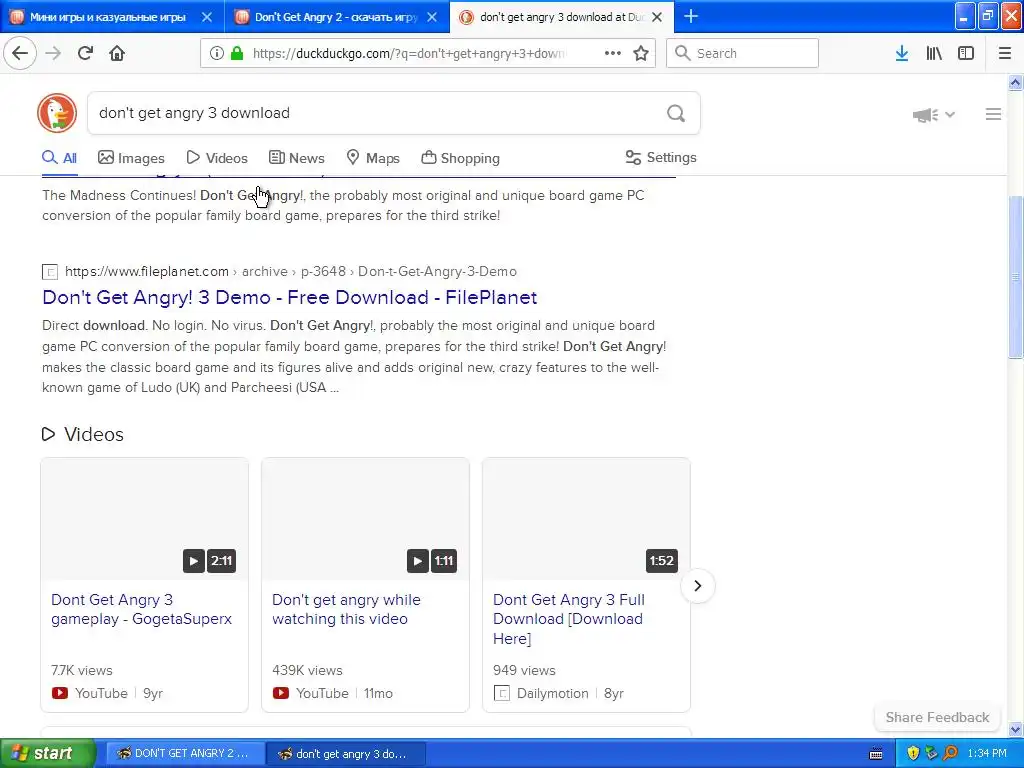Click '7.7K views' text

coord(82,670)
